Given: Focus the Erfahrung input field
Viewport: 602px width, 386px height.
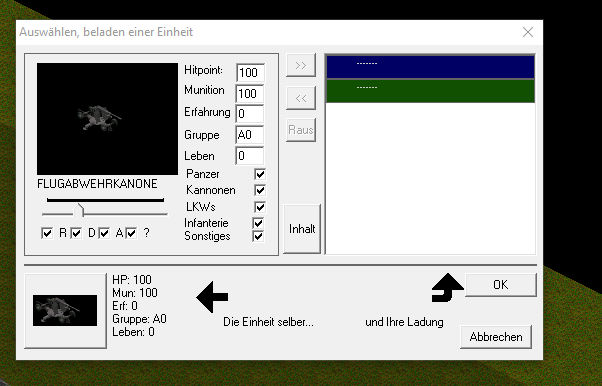Looking at the screenshot, I should pos(250,114).
